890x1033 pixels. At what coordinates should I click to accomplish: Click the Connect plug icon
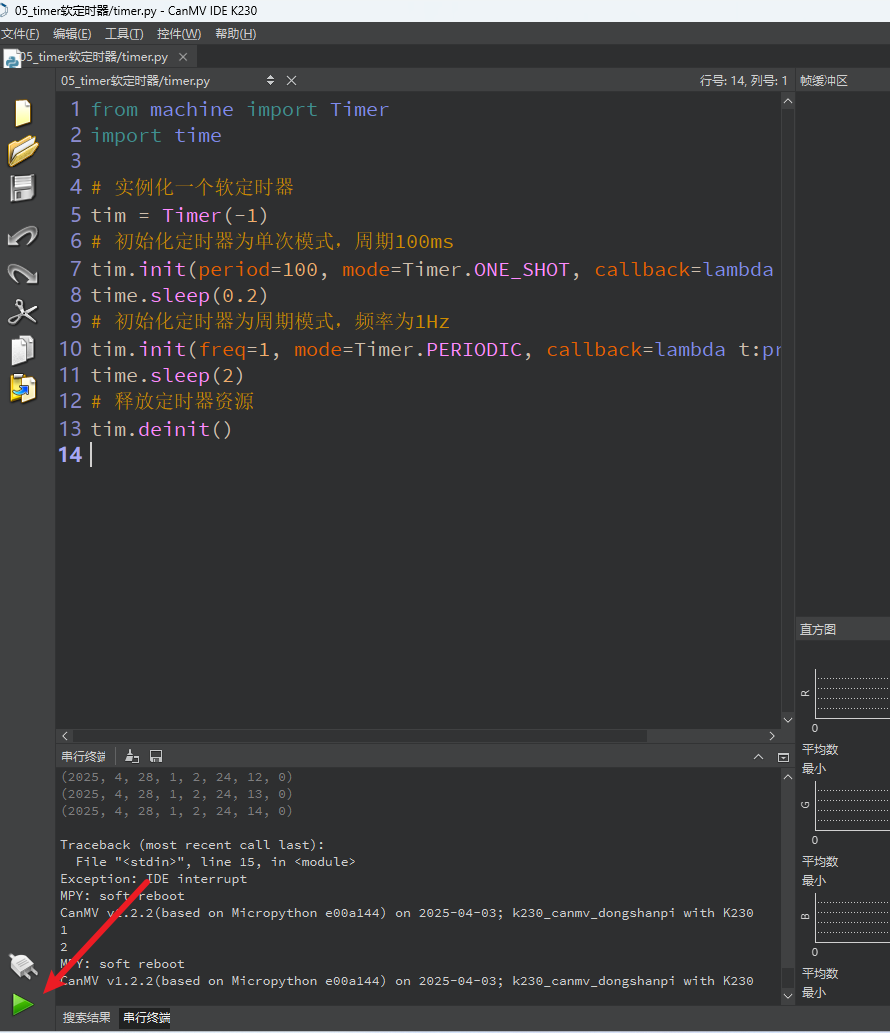click(x=23, y=966)
